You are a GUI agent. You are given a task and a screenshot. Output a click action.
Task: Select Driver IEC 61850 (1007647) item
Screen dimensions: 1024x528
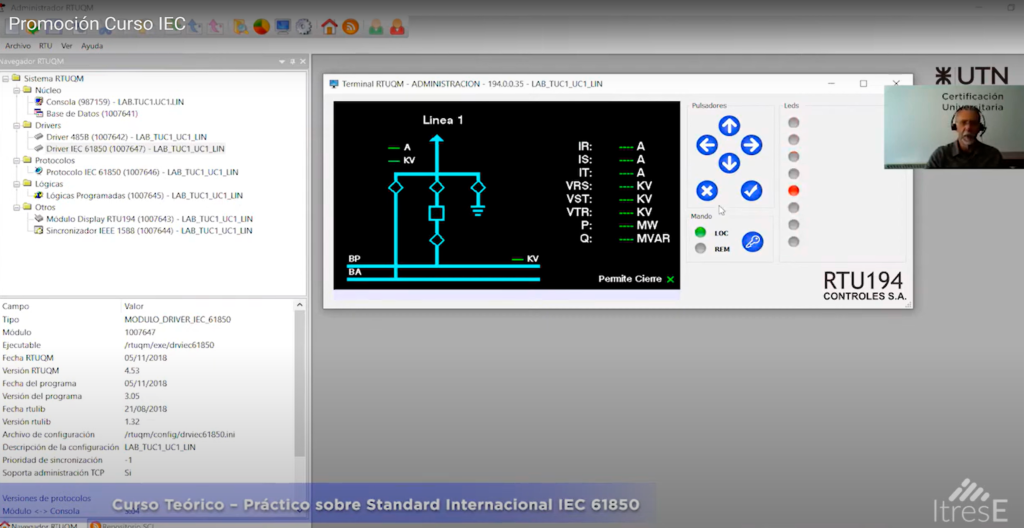coord(135,149)
